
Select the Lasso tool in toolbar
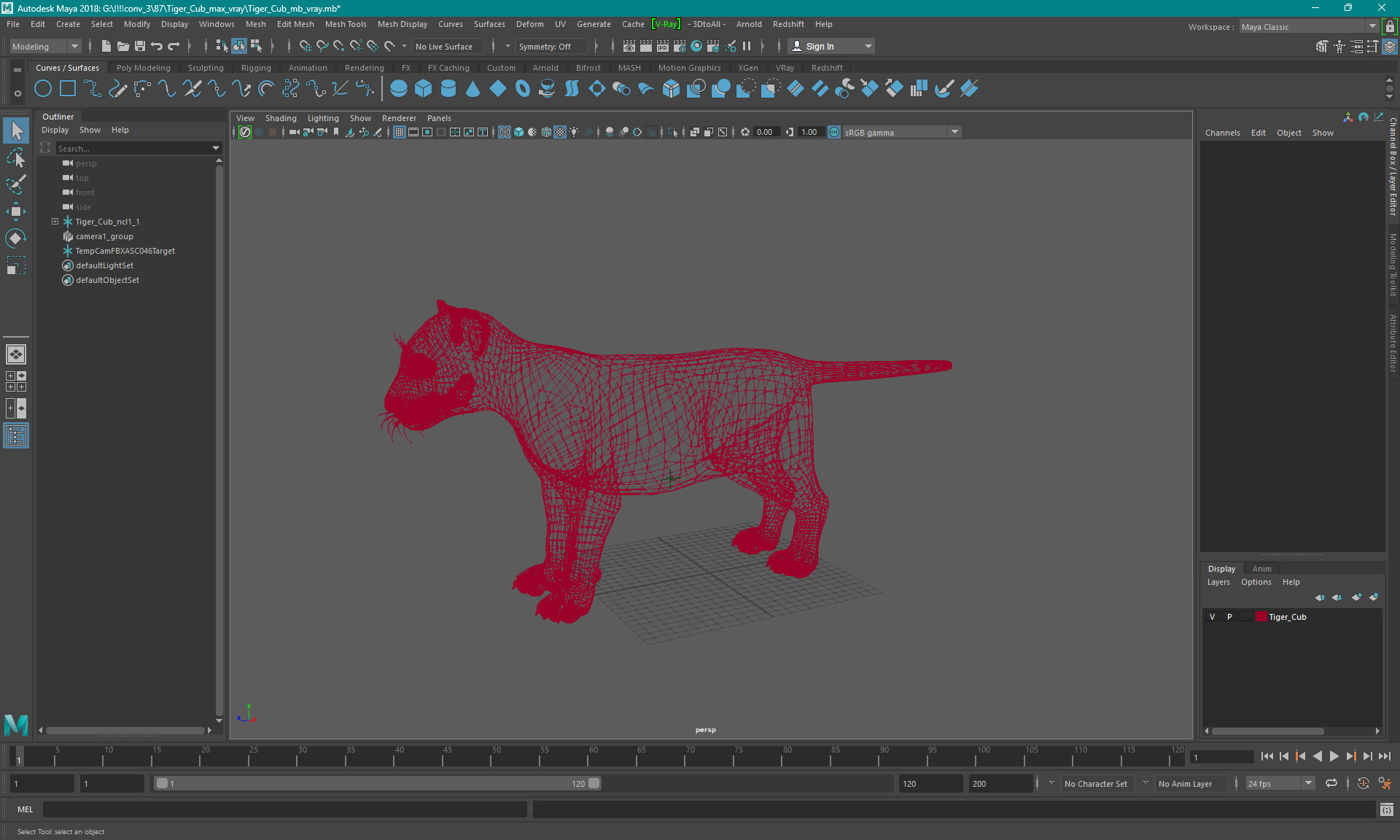click(17, 157)
